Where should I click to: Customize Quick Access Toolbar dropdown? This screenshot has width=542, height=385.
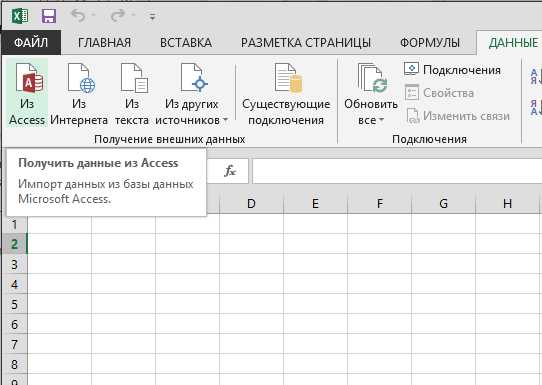tap(152, 16)
